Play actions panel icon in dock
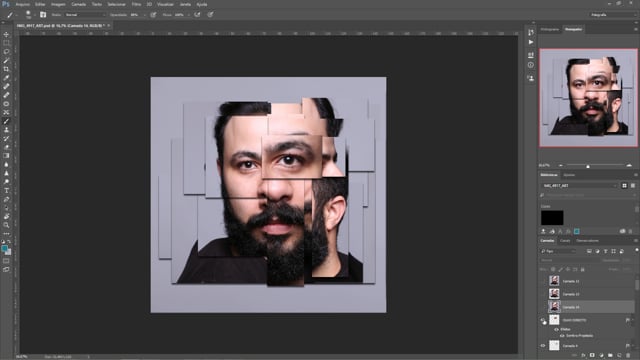This screenshot has width=640, height=360. click(531, 42)
